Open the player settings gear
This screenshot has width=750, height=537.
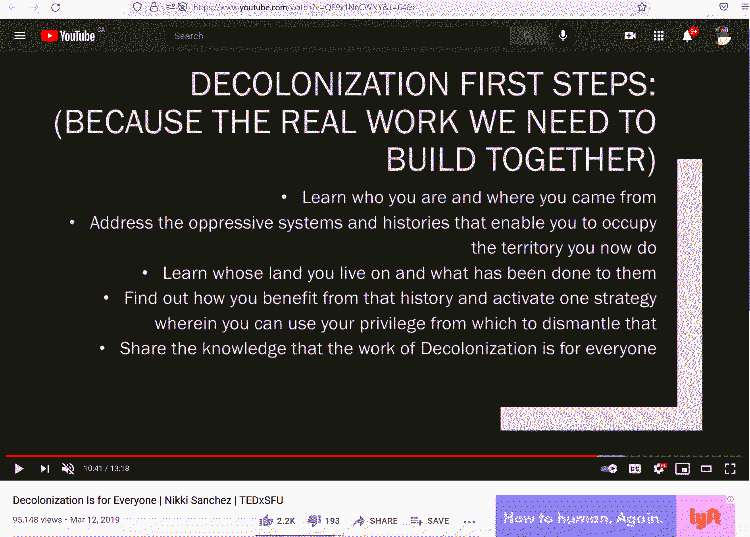(x=659, y=468)
